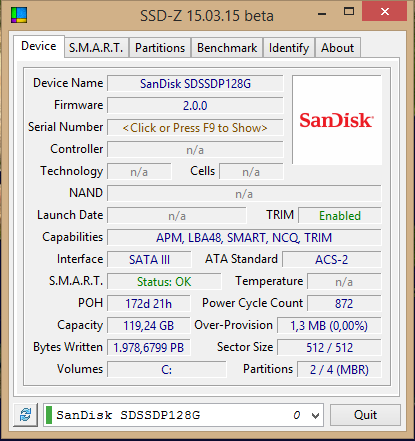This screenshot has height=441, width=415.
Task: Click the SSD-Z app icon in title bar
Action: (19, 15)
